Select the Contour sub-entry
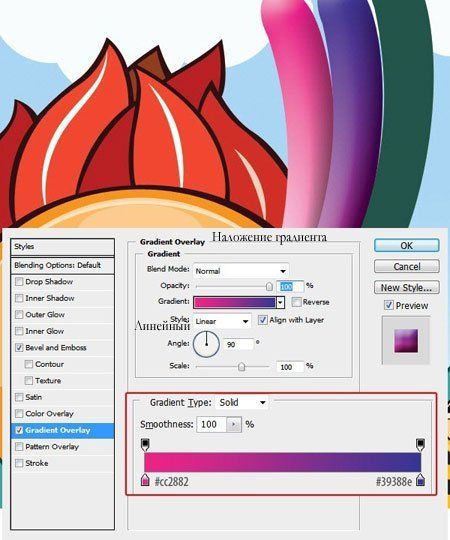The height and width of the screenshot is (540, 450). (49, 364)
